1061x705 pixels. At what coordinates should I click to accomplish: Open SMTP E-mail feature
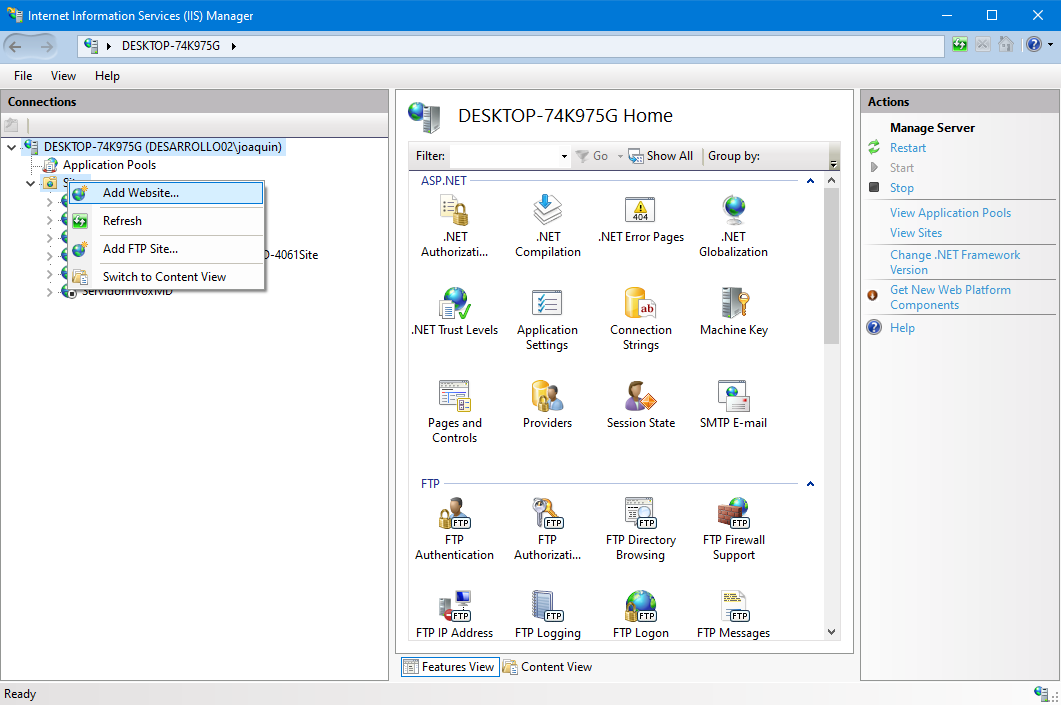[733, 405]
